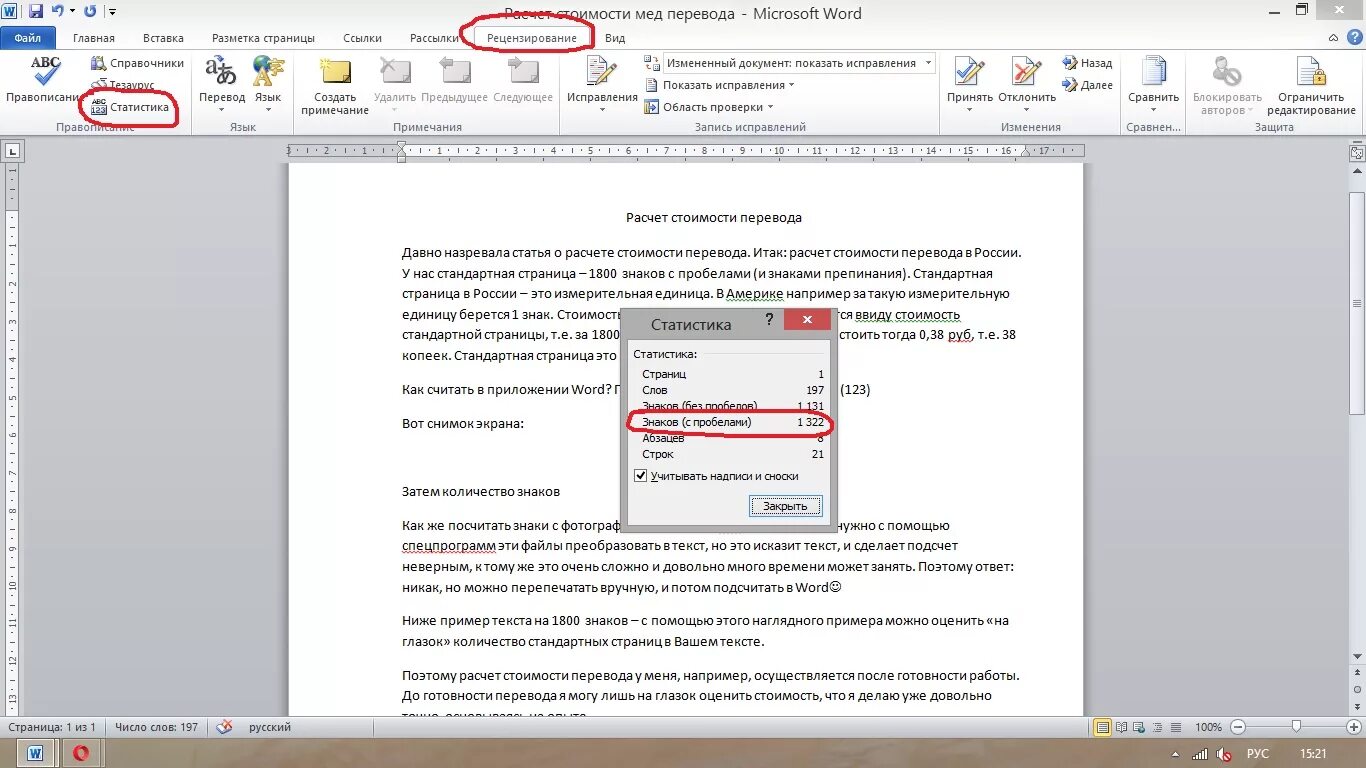
Task: Close Статистика dialog with red X
Action: coord(807,320)
